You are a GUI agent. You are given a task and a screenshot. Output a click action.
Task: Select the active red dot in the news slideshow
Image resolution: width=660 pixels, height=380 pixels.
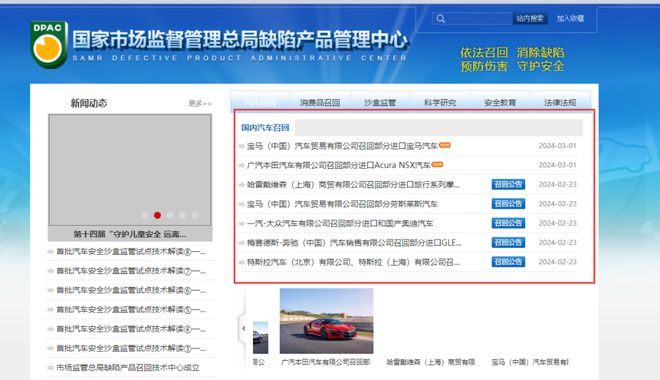(157, 215)
